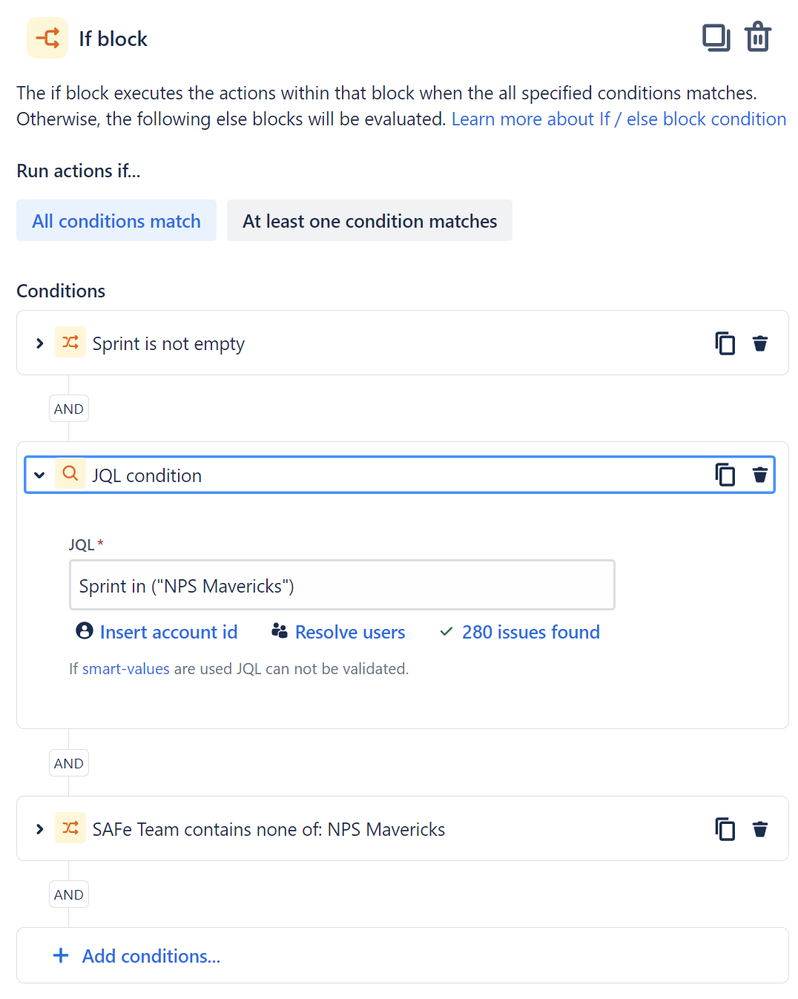Duplicate the If block component
Image resolution: width=798 pixels, height=999 pixels.
pos(716,38)
